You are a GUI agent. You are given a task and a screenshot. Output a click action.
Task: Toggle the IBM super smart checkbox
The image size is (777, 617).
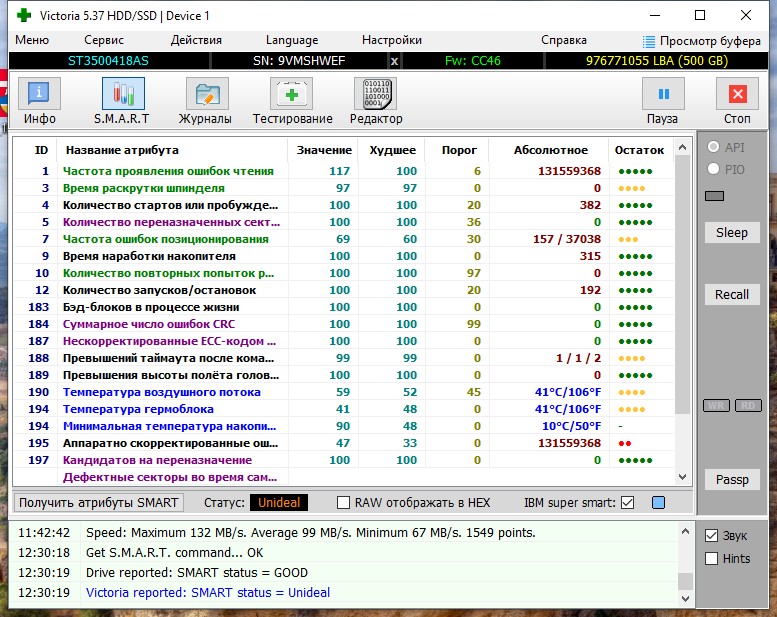pos(627,503)
